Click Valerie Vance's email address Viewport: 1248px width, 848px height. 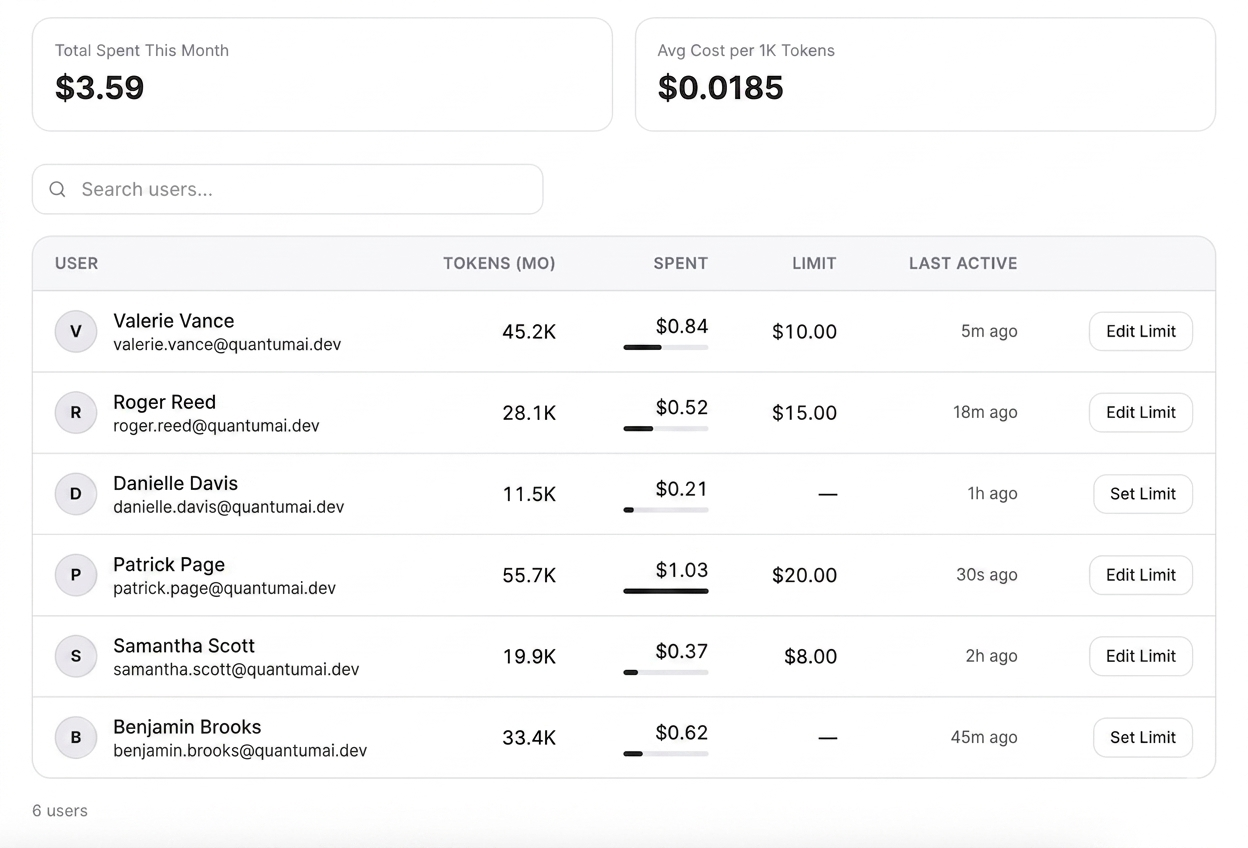(x=227, y=344)
